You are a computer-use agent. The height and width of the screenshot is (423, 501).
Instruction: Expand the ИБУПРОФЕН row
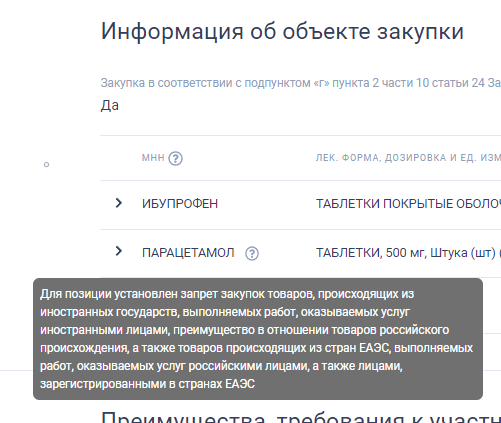click(119, 203)
